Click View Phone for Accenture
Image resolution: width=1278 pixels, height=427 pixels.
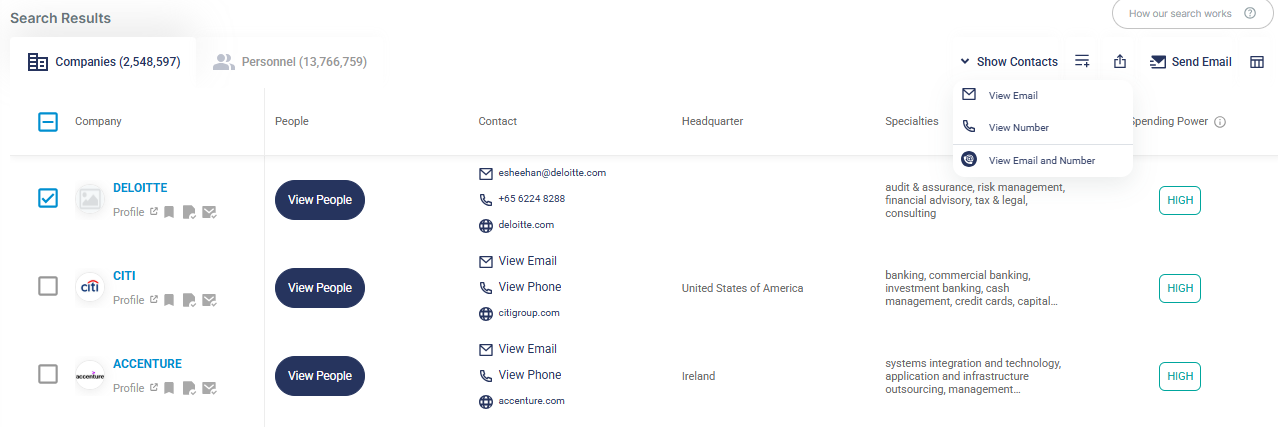point(530,375)
